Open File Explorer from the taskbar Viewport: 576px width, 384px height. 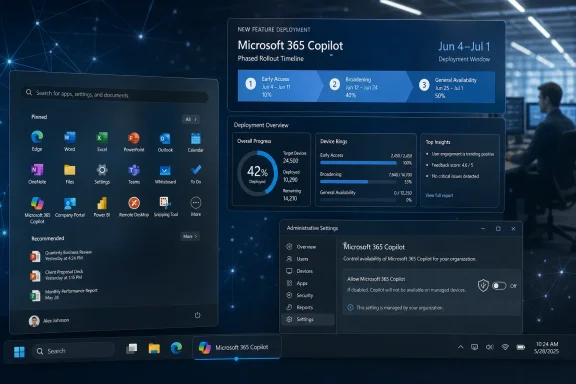[154, 348]
